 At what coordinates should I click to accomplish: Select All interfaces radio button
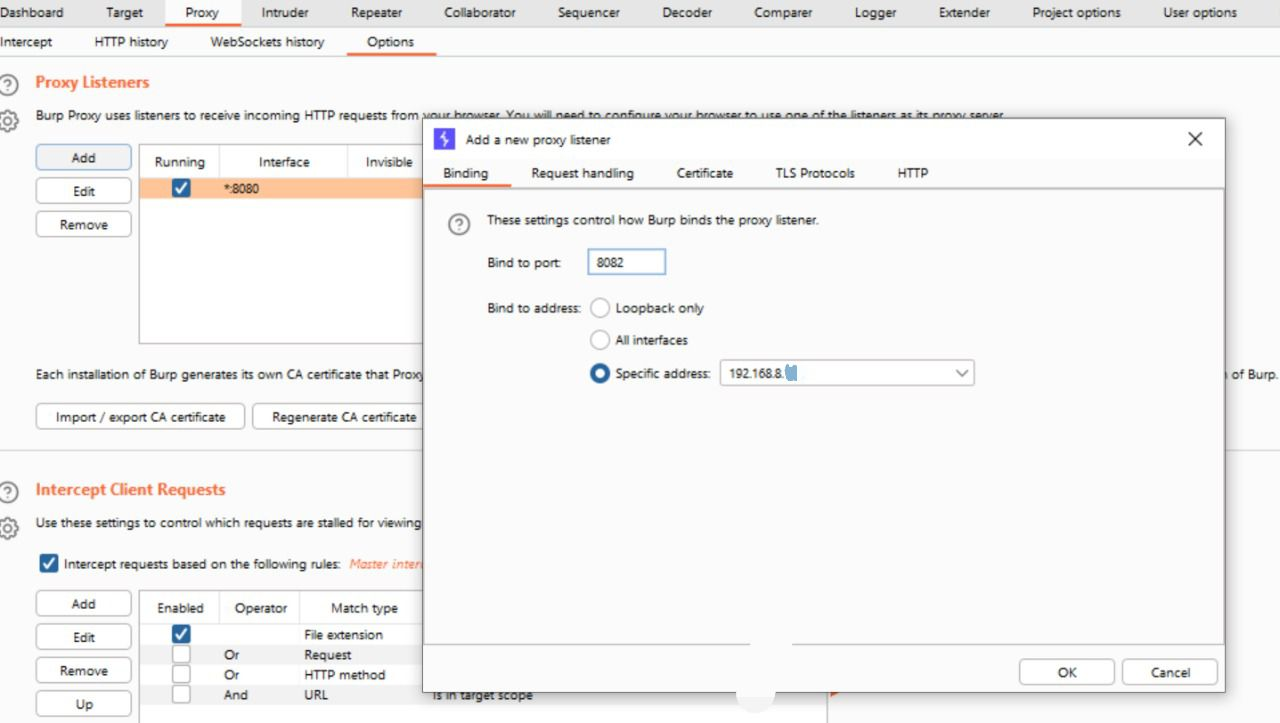click(600, 340)
